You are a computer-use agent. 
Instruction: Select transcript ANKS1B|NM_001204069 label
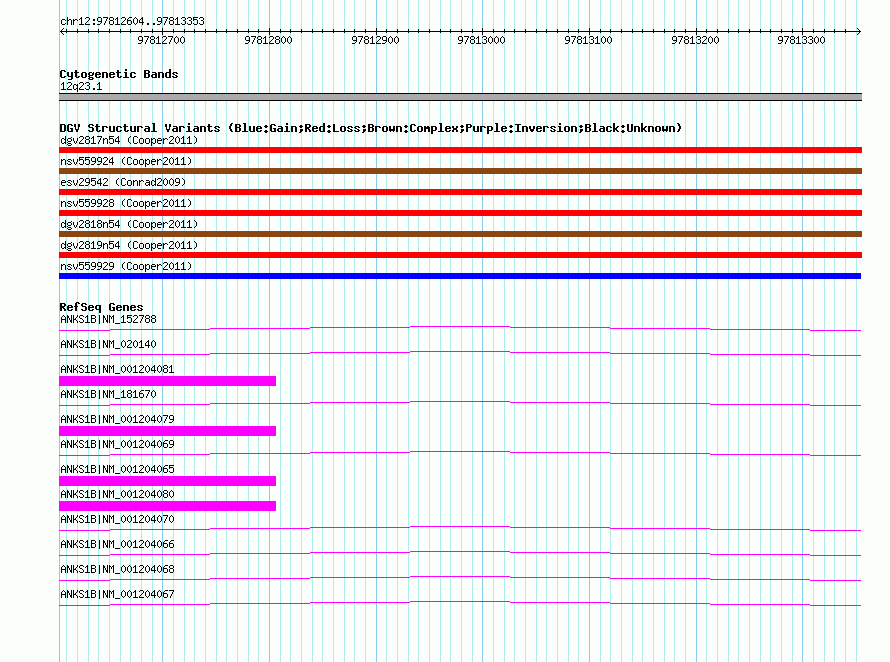[117, 444]
